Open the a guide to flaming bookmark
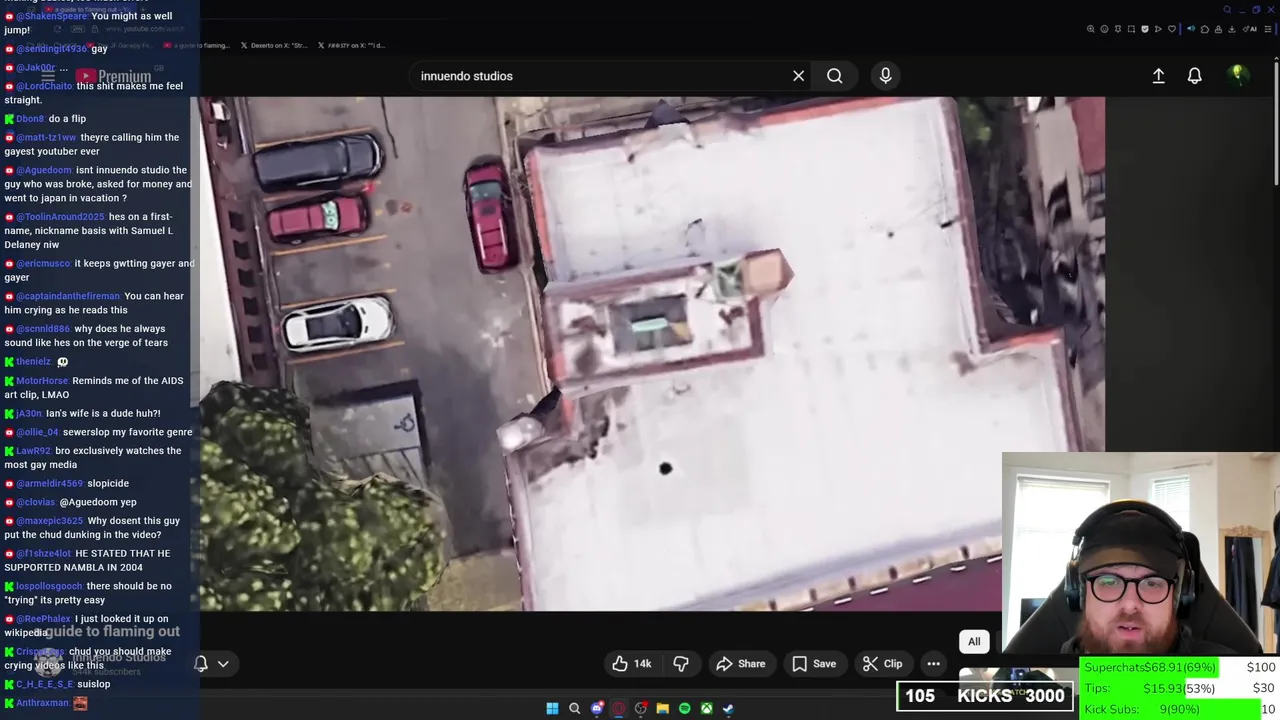The image size is (1280, 720). 197,45
